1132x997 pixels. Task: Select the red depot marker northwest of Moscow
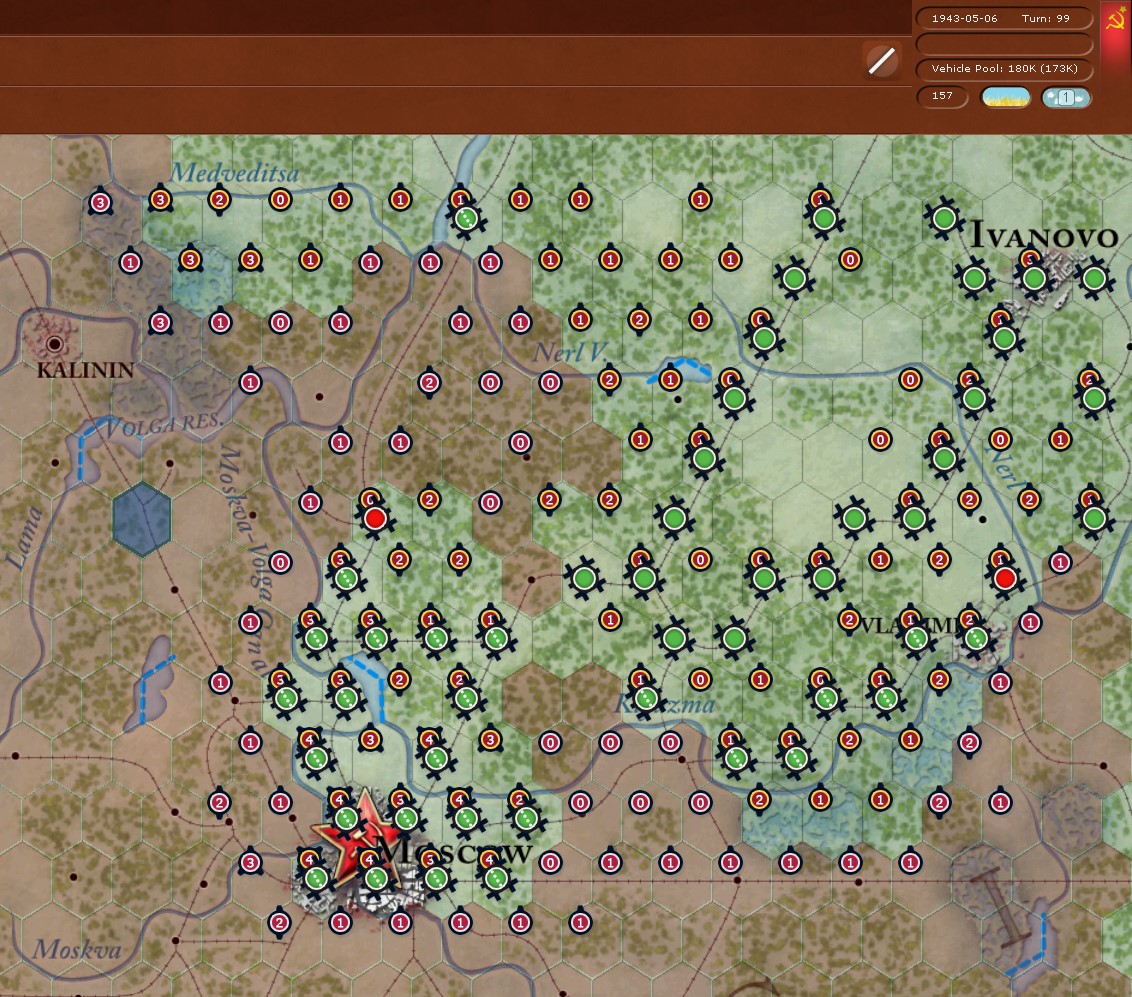[375, 518]
